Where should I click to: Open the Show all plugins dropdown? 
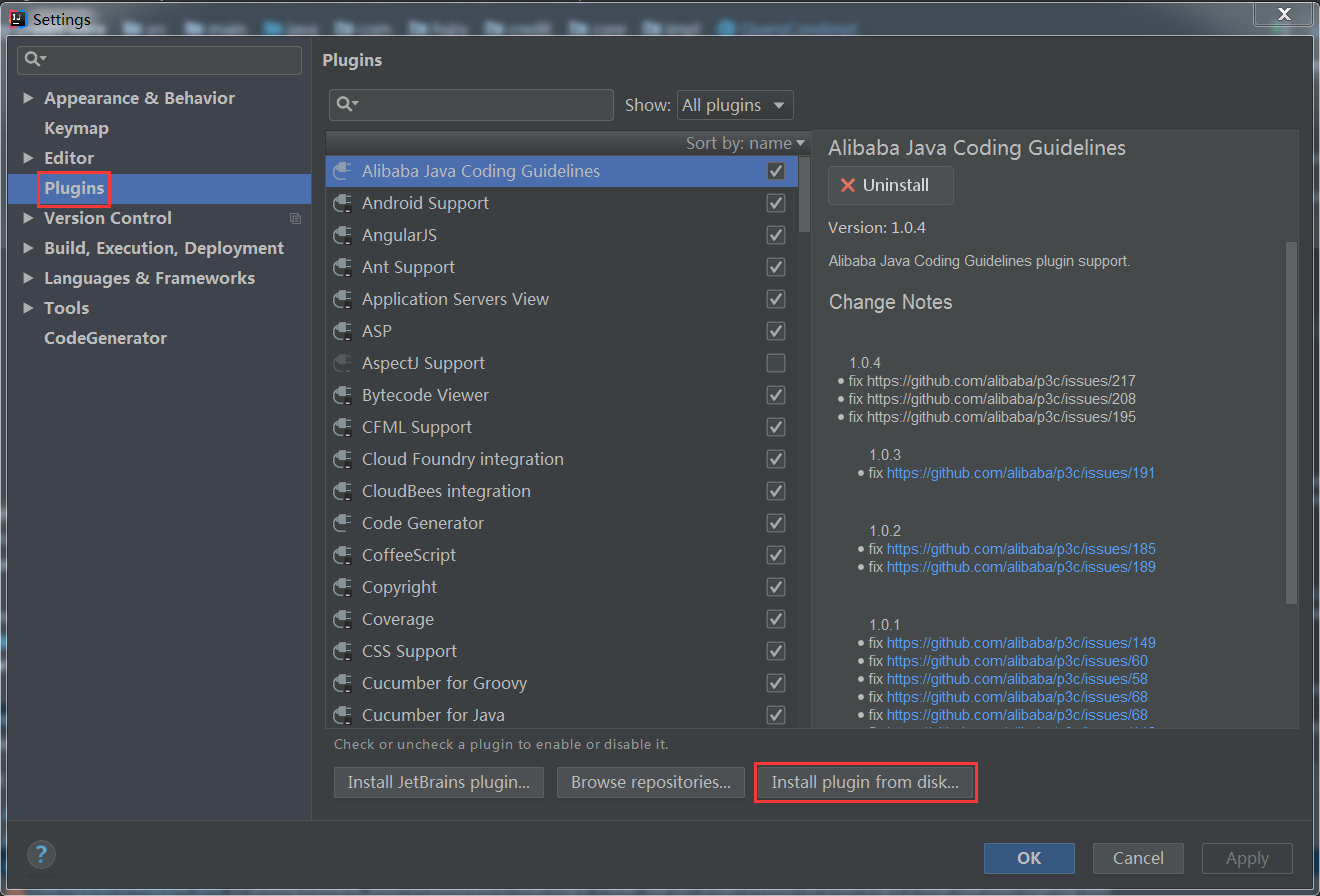[x=735, y=105]
